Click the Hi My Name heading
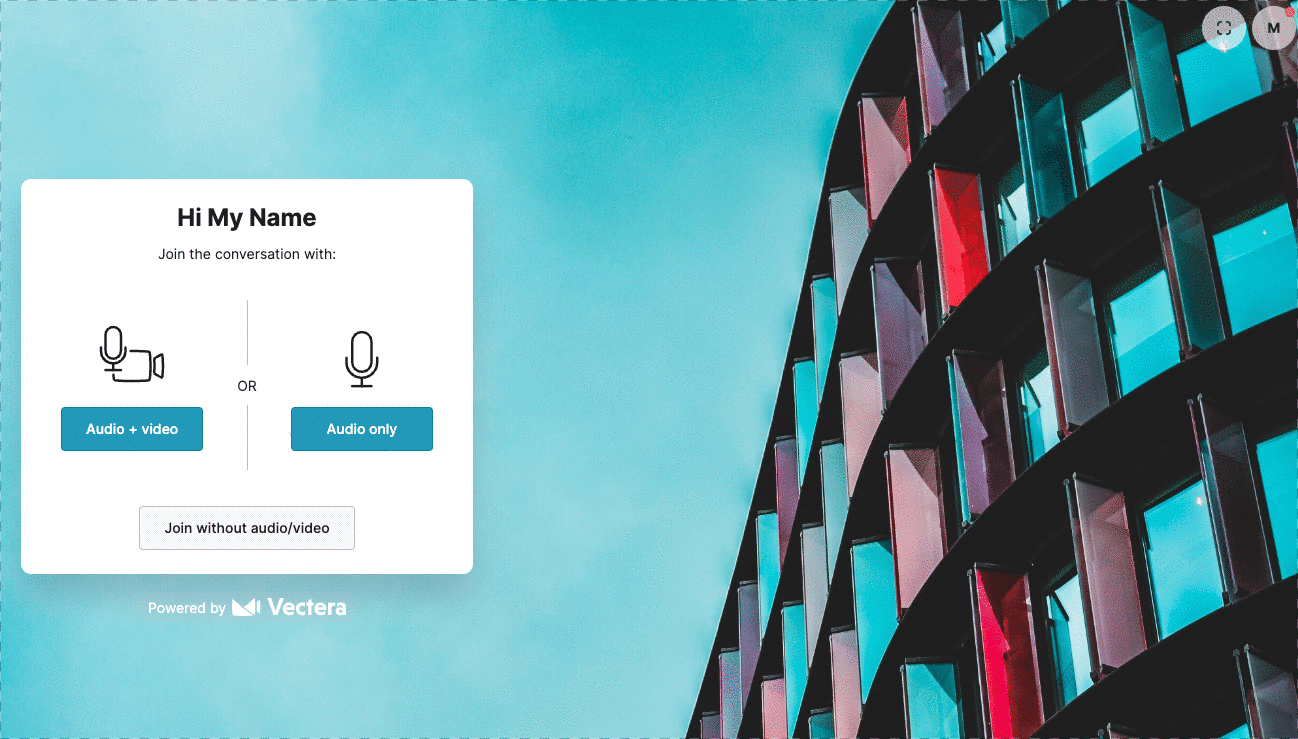Screen dimensions: 1298x739 point(247,218)
